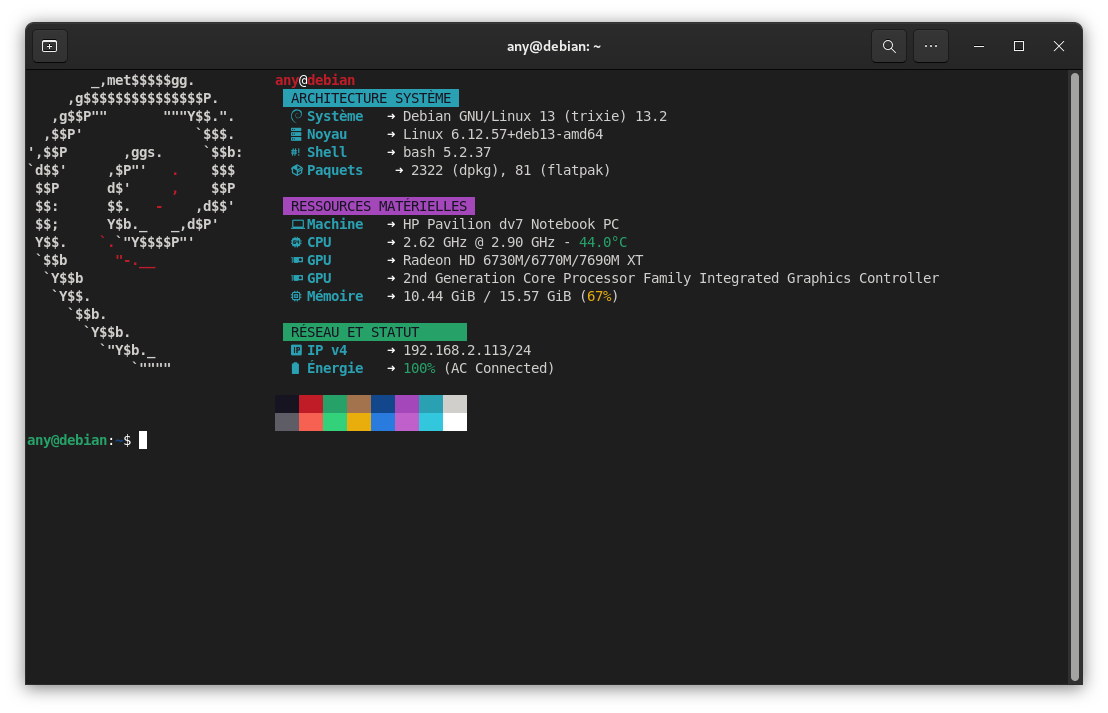This screenshot has width=1108, height=713.
Task: Click the CPU temperature 44.0°C
Action: [603, 242]
